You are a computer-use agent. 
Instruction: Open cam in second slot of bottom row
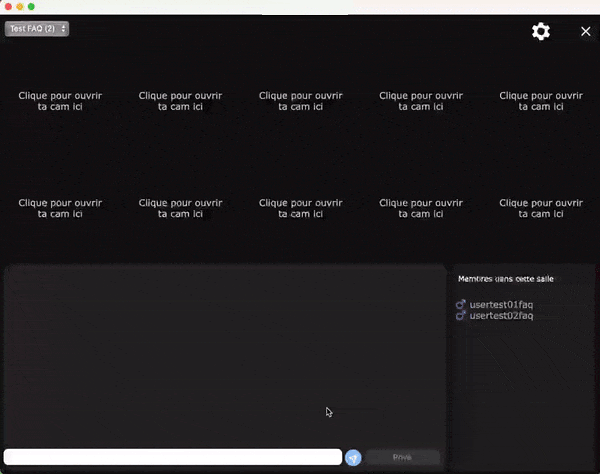pos(180,208)
